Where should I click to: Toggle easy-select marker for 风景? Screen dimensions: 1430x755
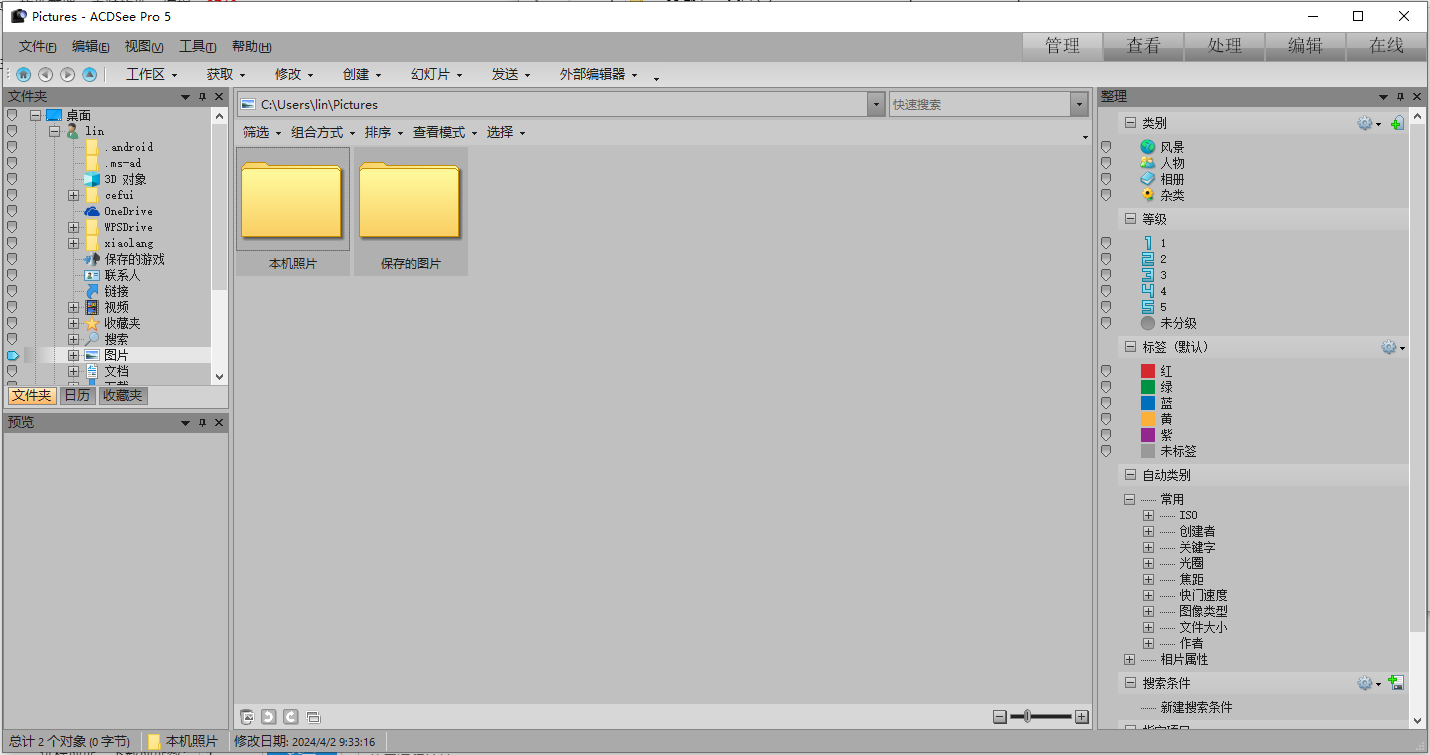tap(1106, 147)
